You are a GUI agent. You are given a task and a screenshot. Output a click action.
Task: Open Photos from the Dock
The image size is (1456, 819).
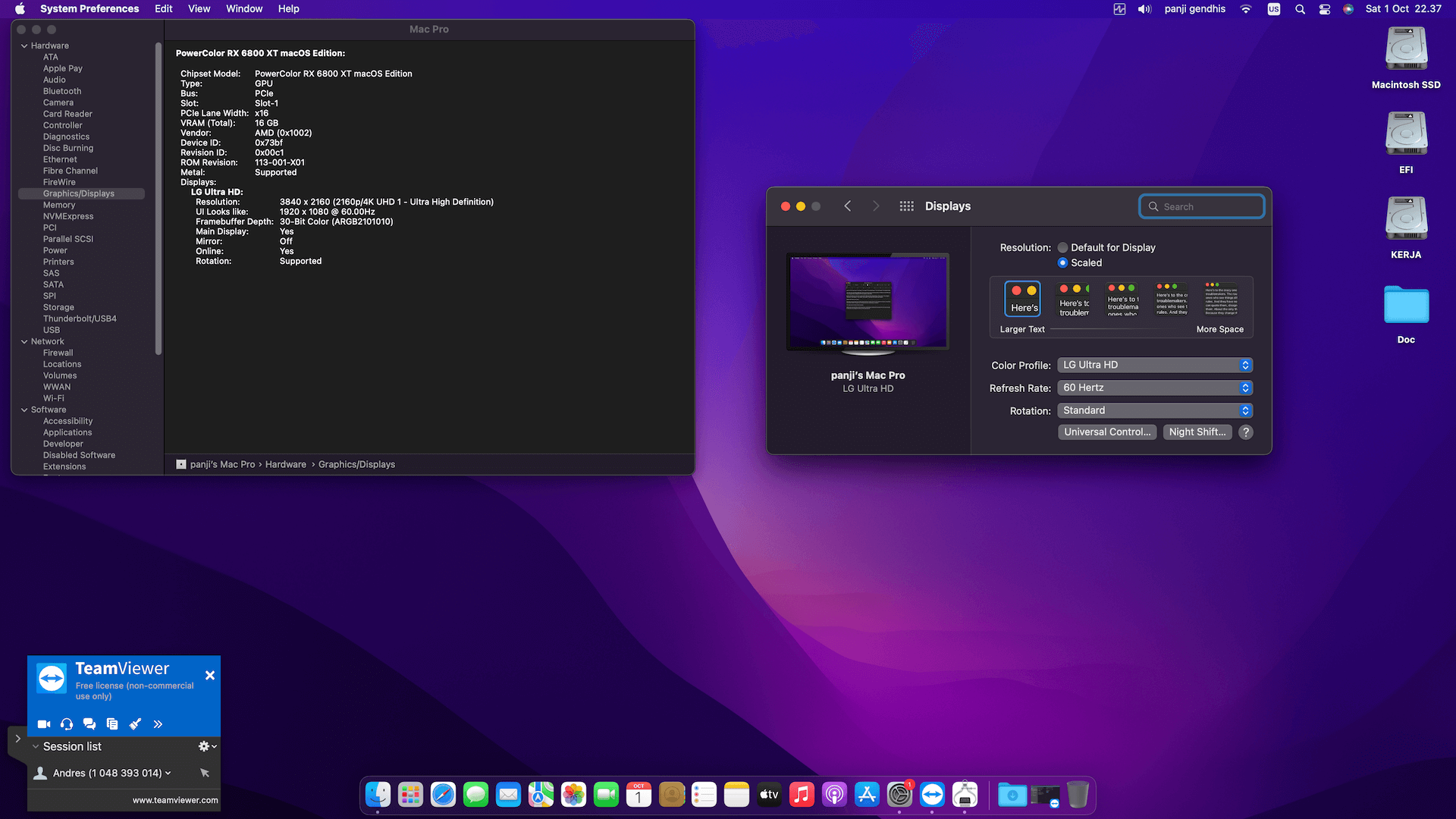(573, 795)
